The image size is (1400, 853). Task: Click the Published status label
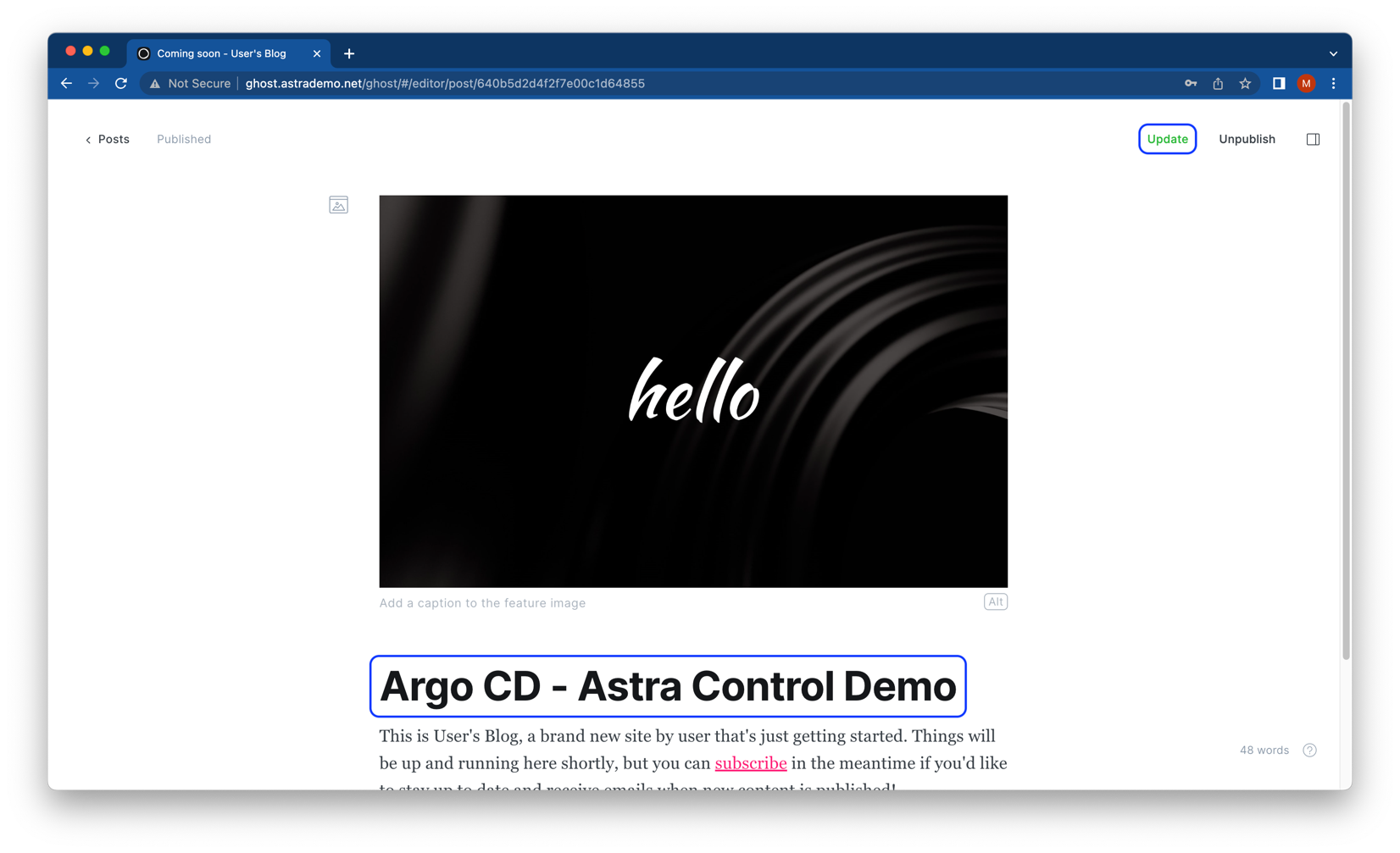tap(184, 139)
